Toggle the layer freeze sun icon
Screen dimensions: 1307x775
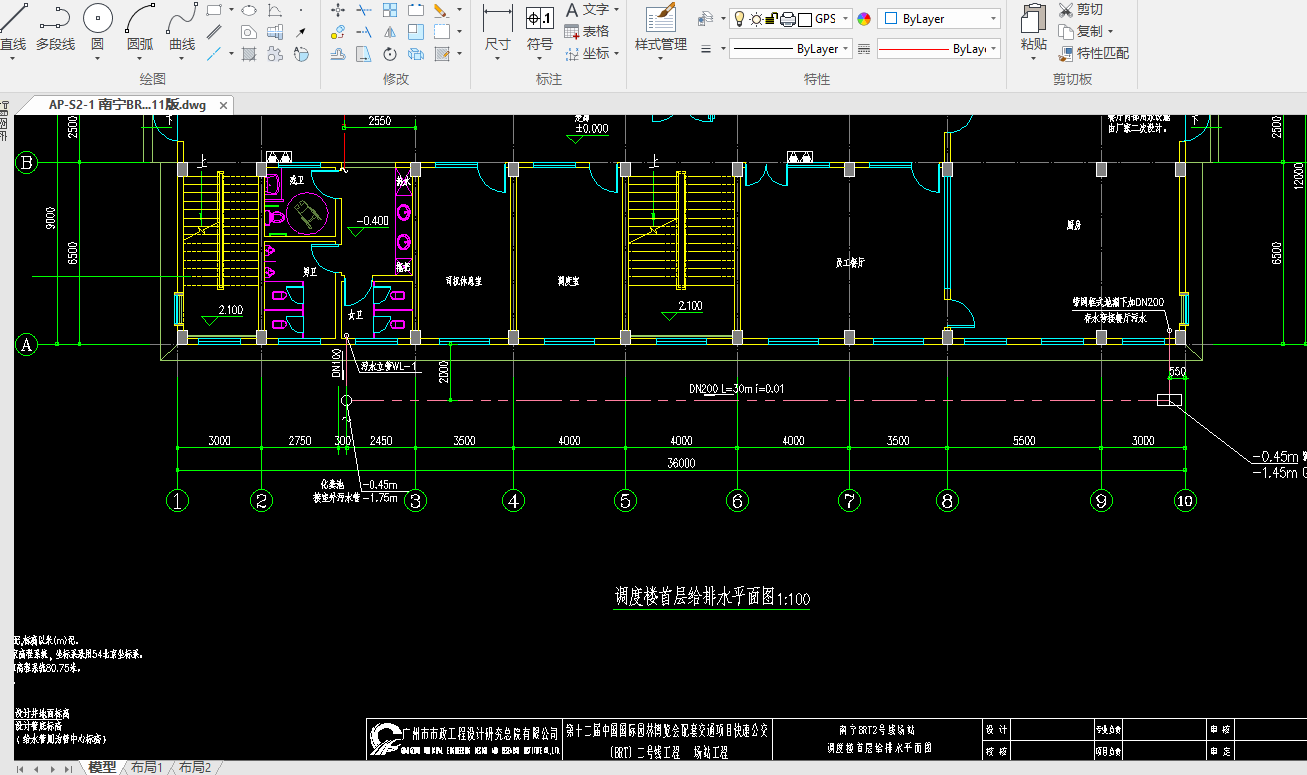click(x=756, y=19)
